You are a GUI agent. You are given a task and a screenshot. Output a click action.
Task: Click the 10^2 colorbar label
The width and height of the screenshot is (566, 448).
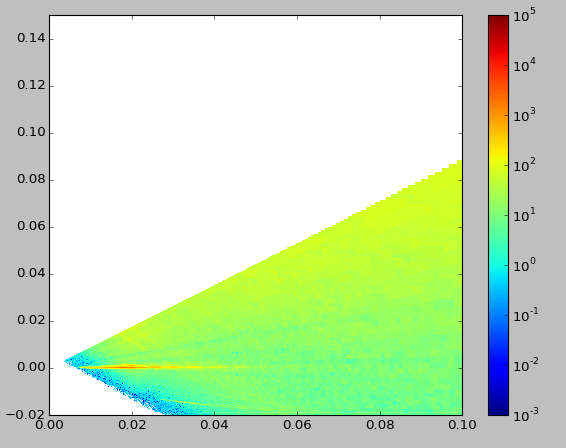pos(524,166)
